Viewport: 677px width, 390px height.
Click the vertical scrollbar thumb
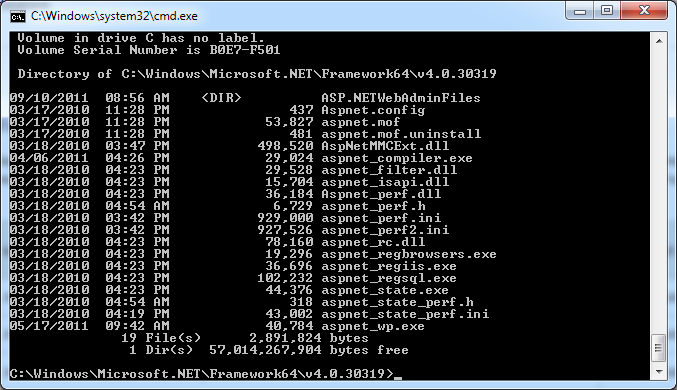click(659, 348)
